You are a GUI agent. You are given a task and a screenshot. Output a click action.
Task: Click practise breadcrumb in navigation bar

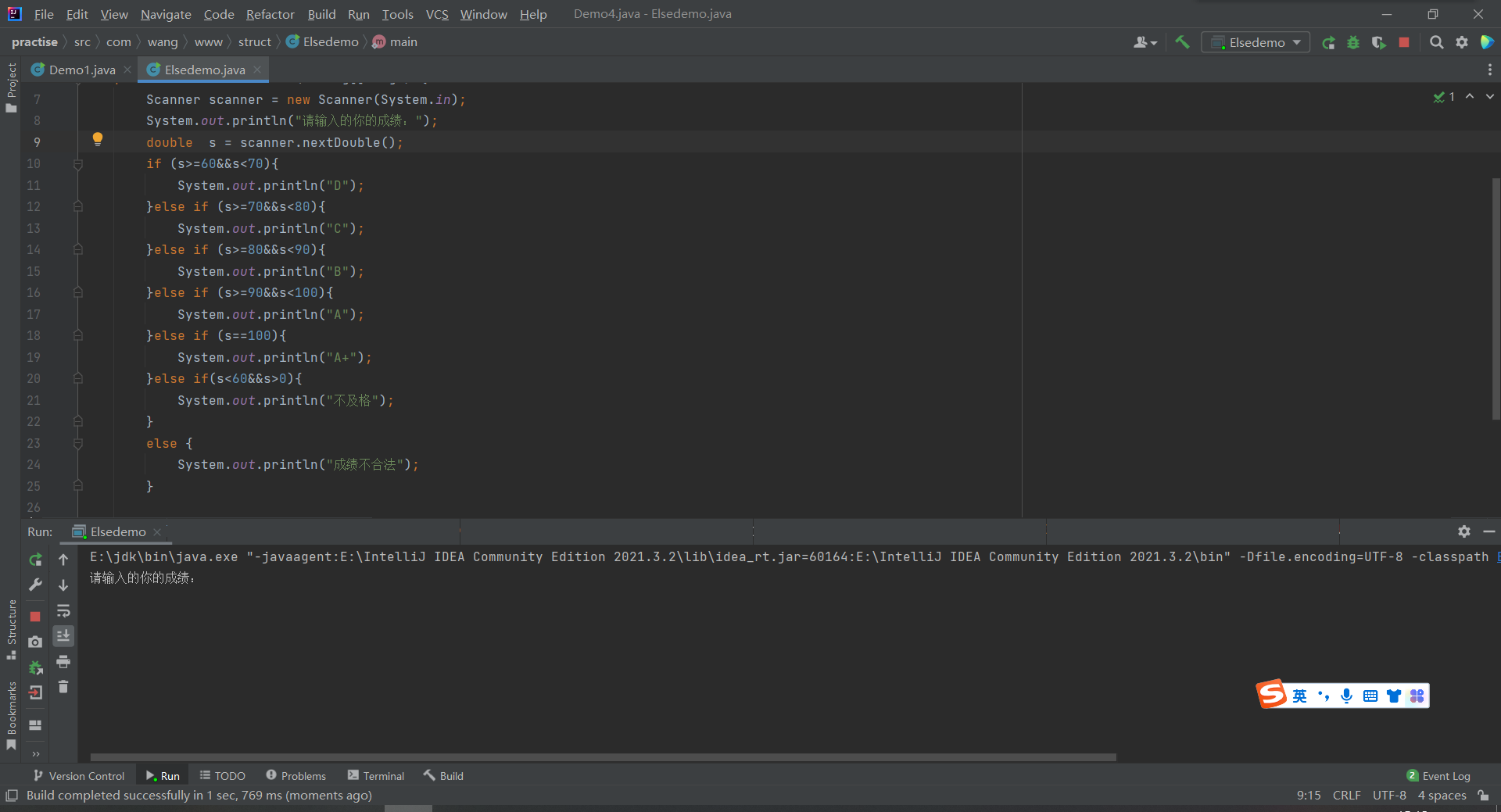click(x=34, y=42)
